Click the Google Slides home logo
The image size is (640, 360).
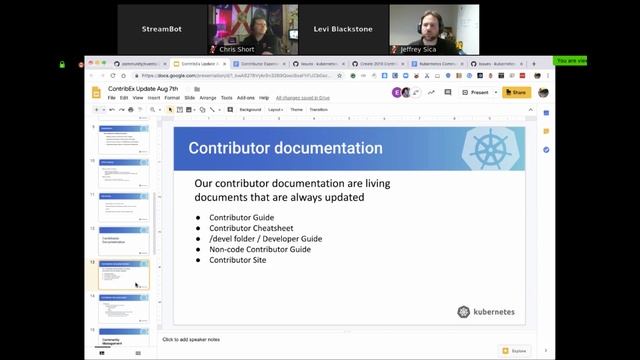96,93
